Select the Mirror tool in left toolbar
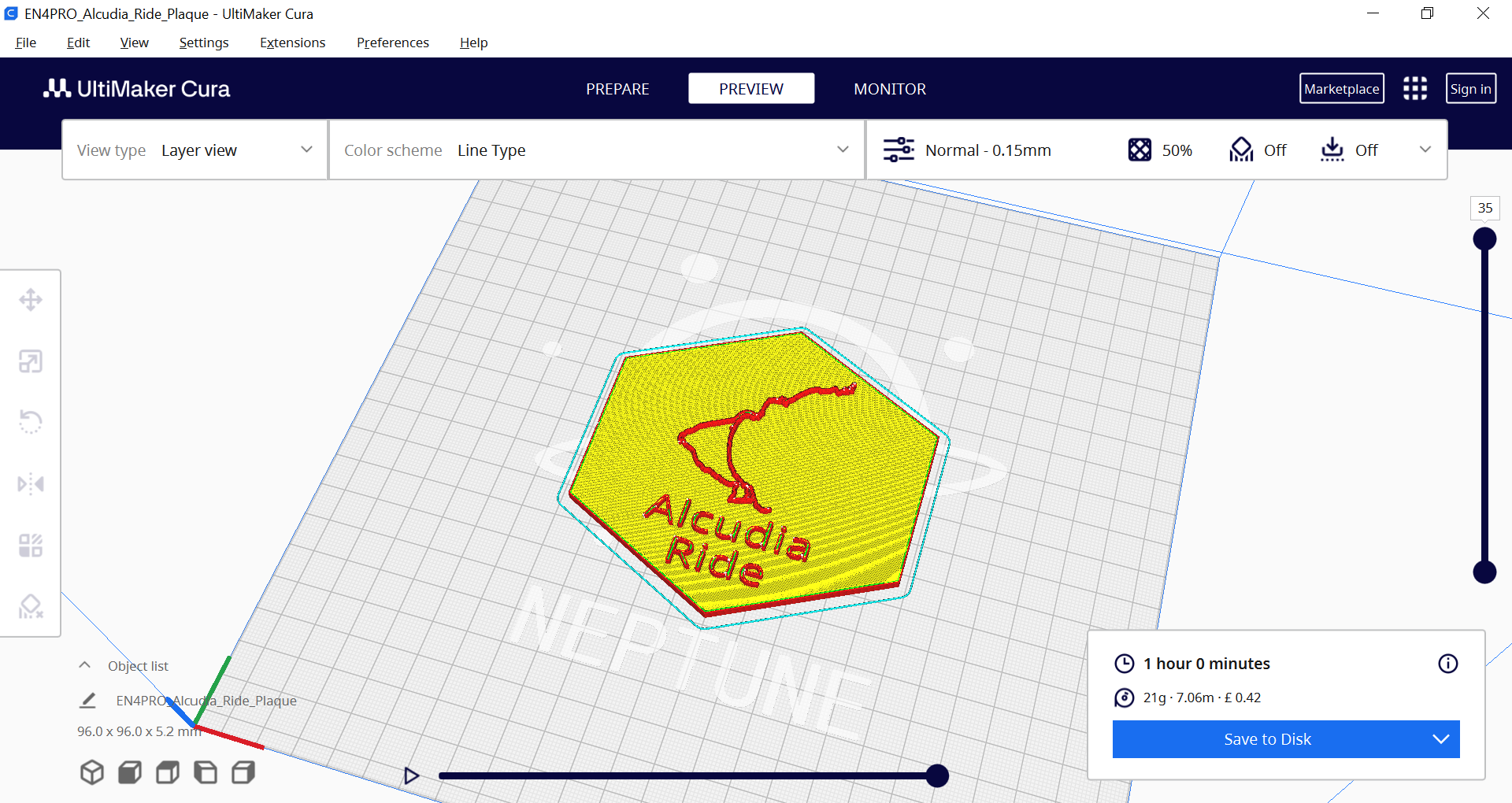Screen dimensions: 1512x803 point(31,483)
